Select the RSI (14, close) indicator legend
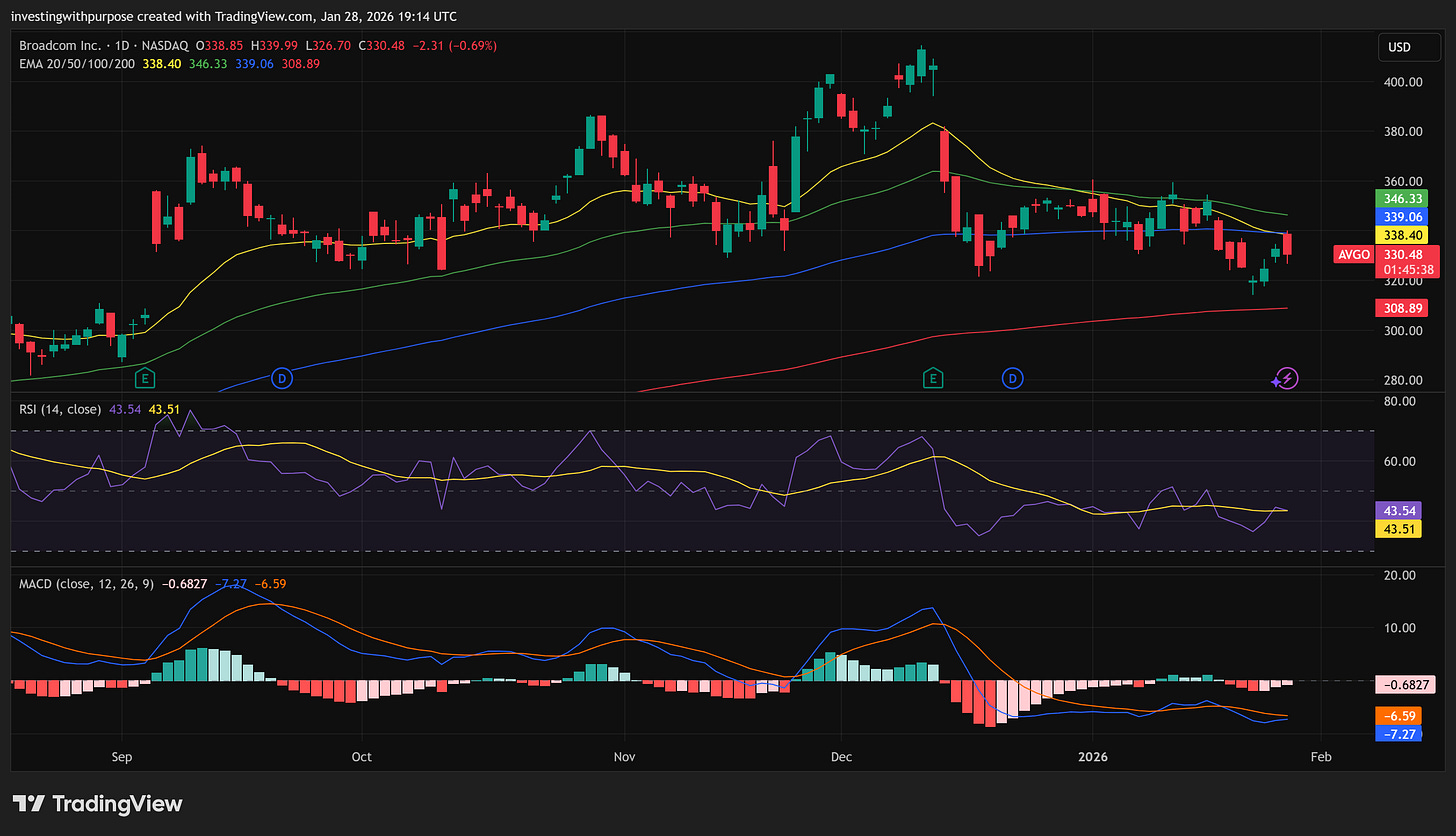The width and height of the screenshot is (1456, 836). coord(60,409)
